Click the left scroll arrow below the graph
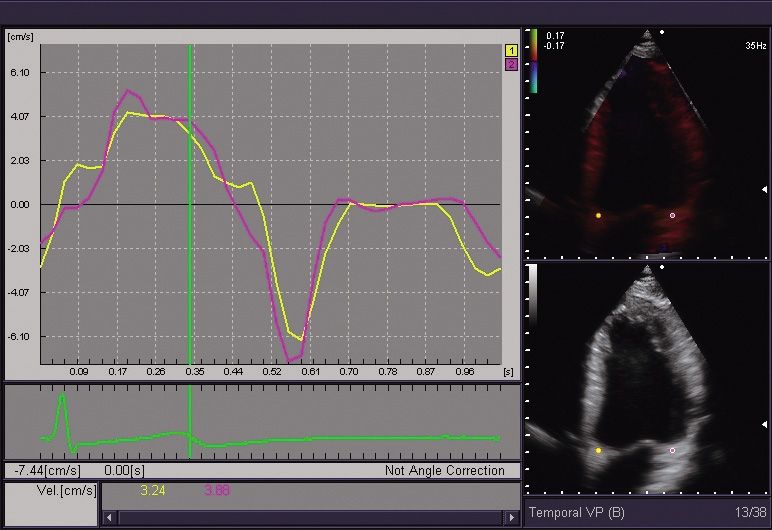 [108, 517]
